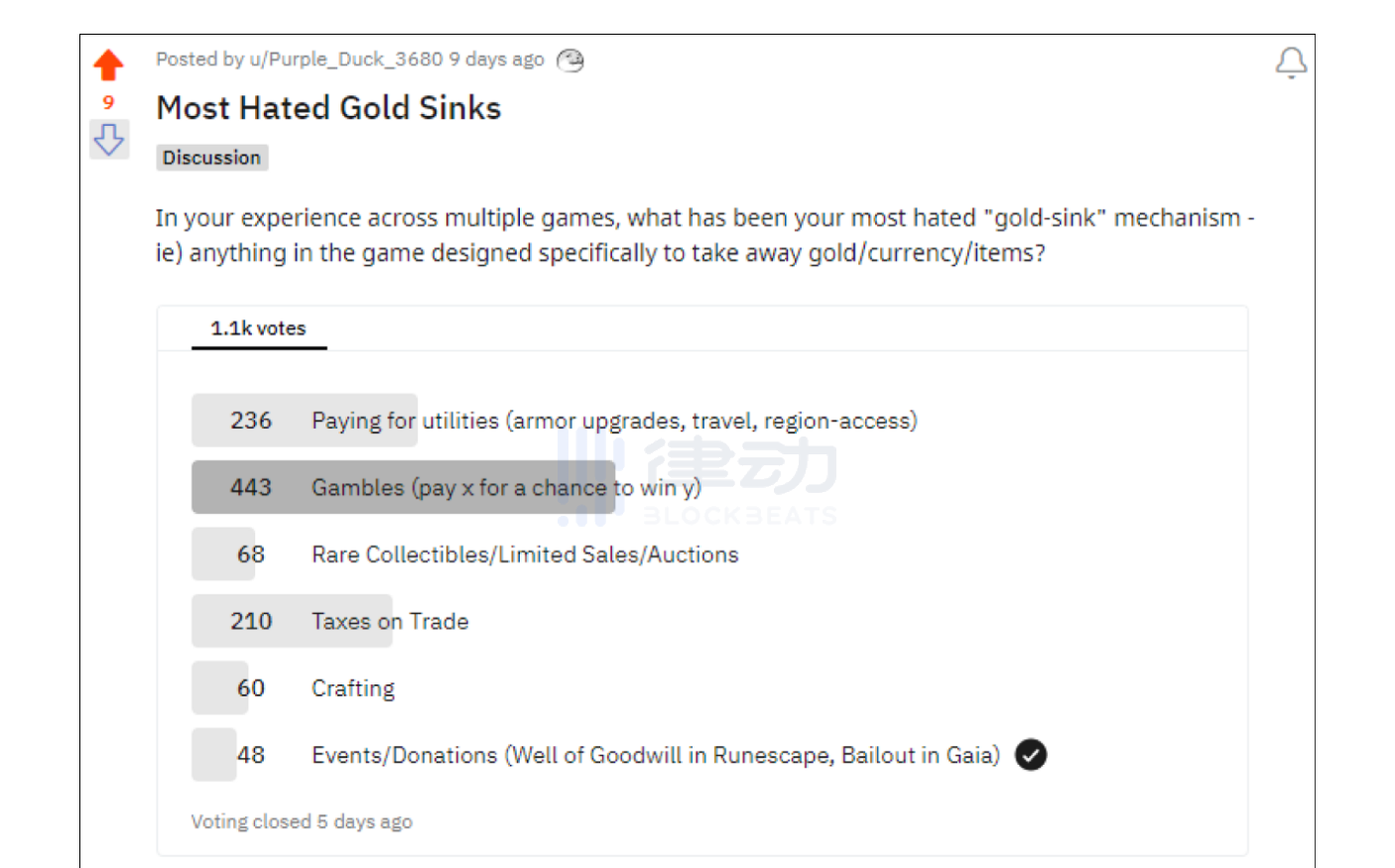Click the checkmark beside Events/Donations option
Screen dimensions: 1395x868
click(1031, 755)
